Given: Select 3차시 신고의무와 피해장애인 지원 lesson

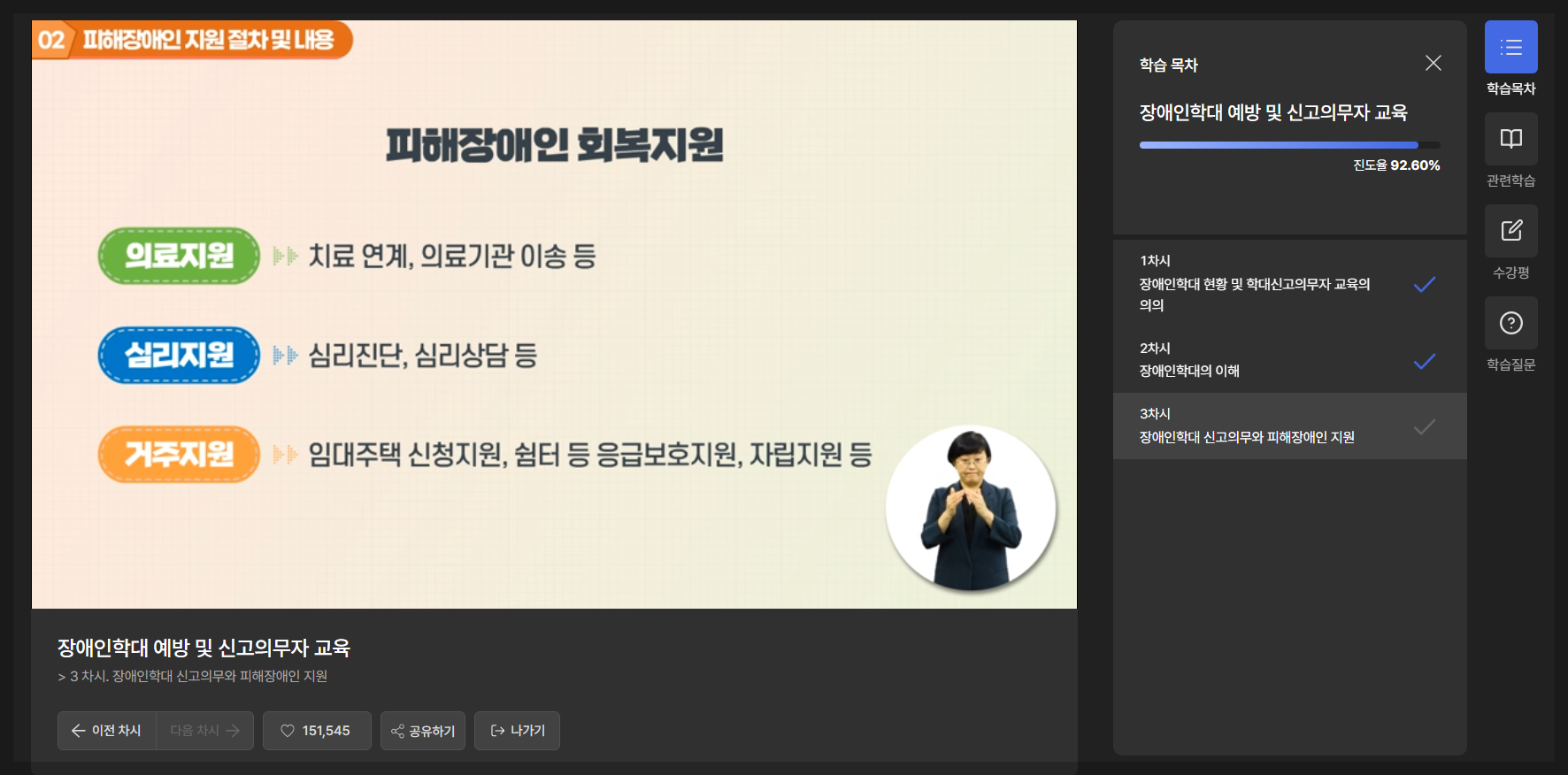Looking at the screenshot, I should [1289, 426].
